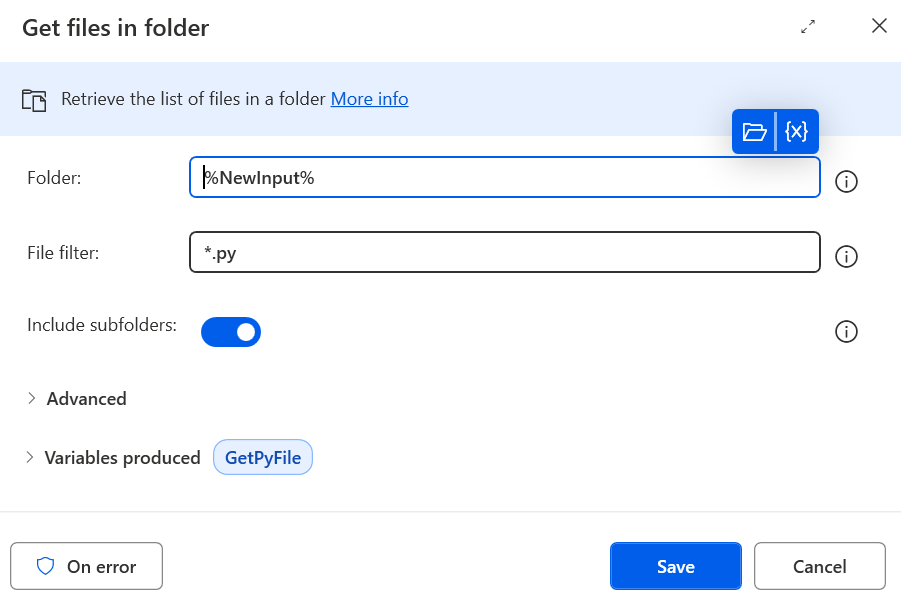Cancel the dialog changes

pyautogui.click(x=820, y=566)
